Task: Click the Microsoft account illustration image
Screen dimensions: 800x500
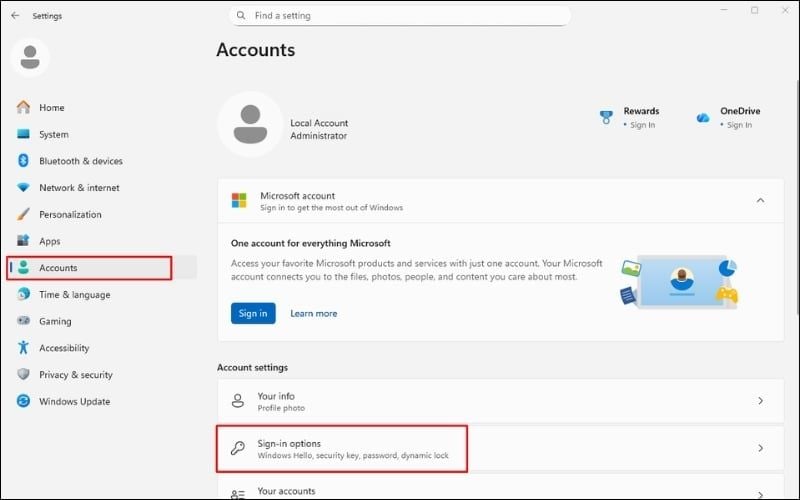Action: coord(679,282)
